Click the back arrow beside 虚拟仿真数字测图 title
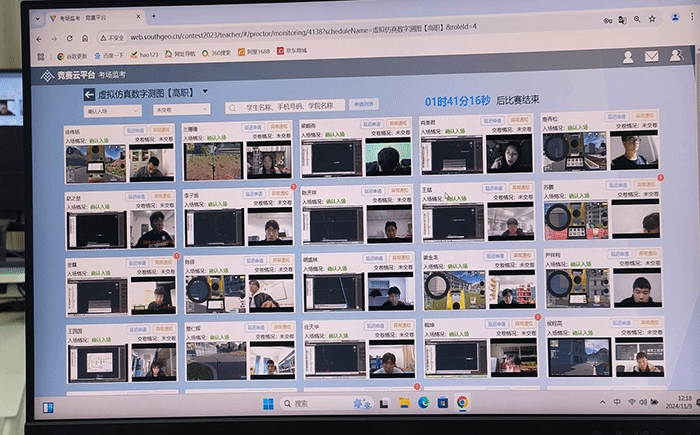The height and width of the screenshot is (435, 700). tap(88, 95)
